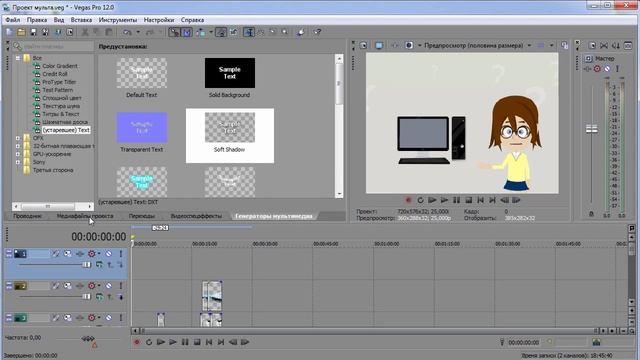Collapse the Все tree folder
Viewport: 640px width, 360px height.
[x=18, y=58]
